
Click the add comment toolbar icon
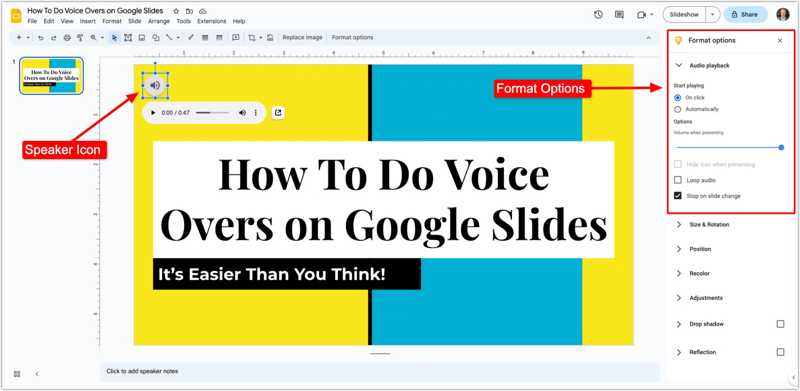(x=235, y=38)
